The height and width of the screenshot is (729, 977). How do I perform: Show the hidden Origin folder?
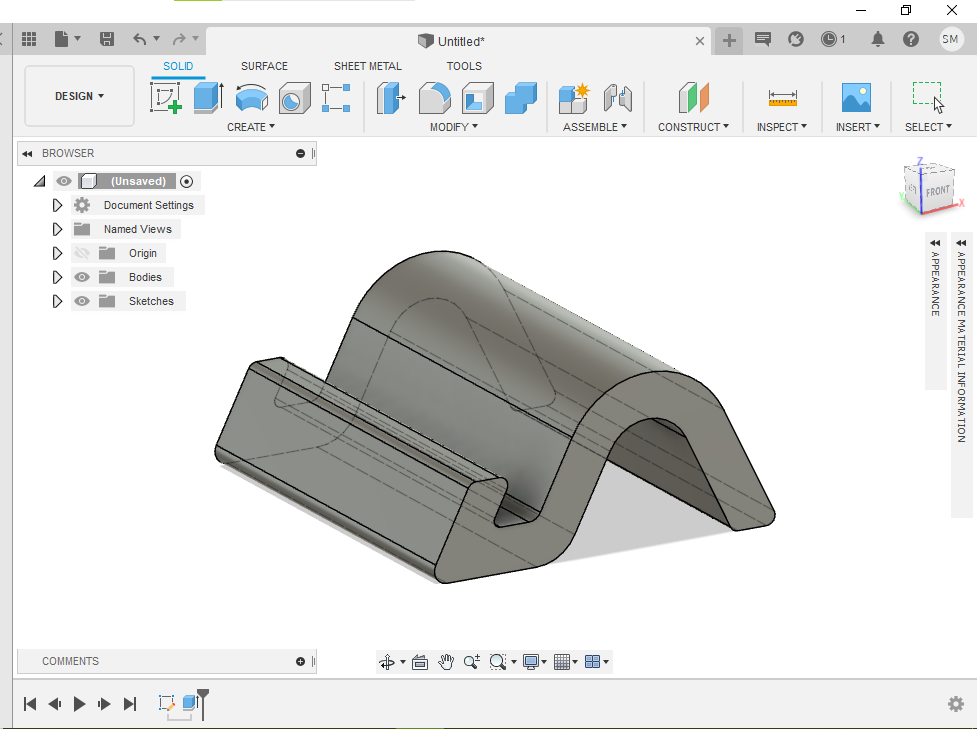82,253
